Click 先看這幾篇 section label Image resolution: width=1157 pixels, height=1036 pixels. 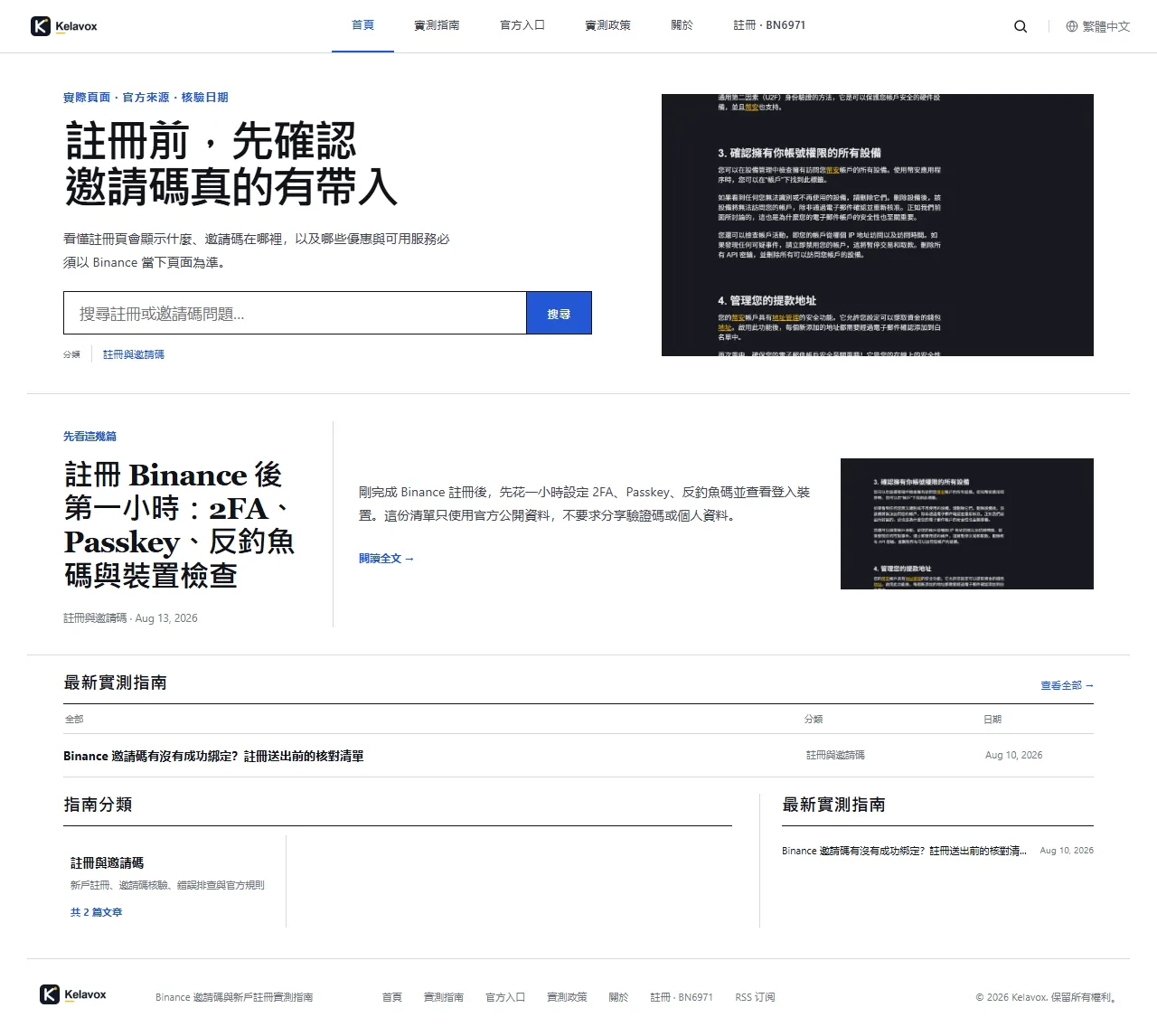(x=89, y=436)
